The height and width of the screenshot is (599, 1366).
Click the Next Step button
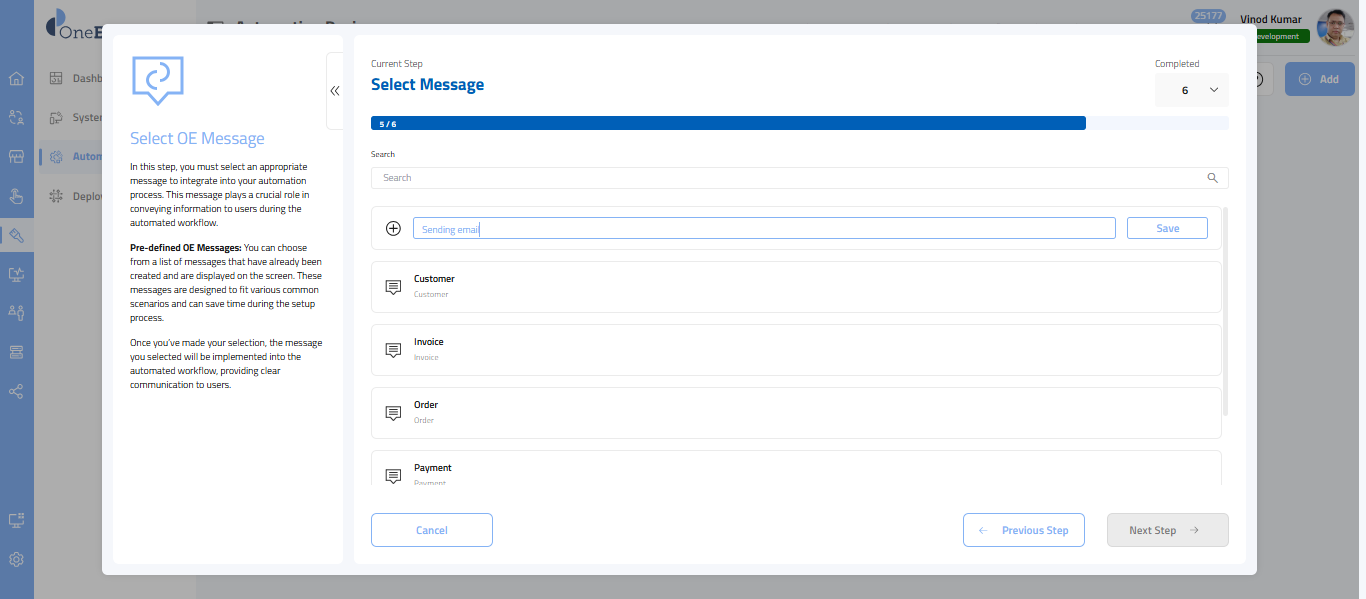[x=1167, y=530]
